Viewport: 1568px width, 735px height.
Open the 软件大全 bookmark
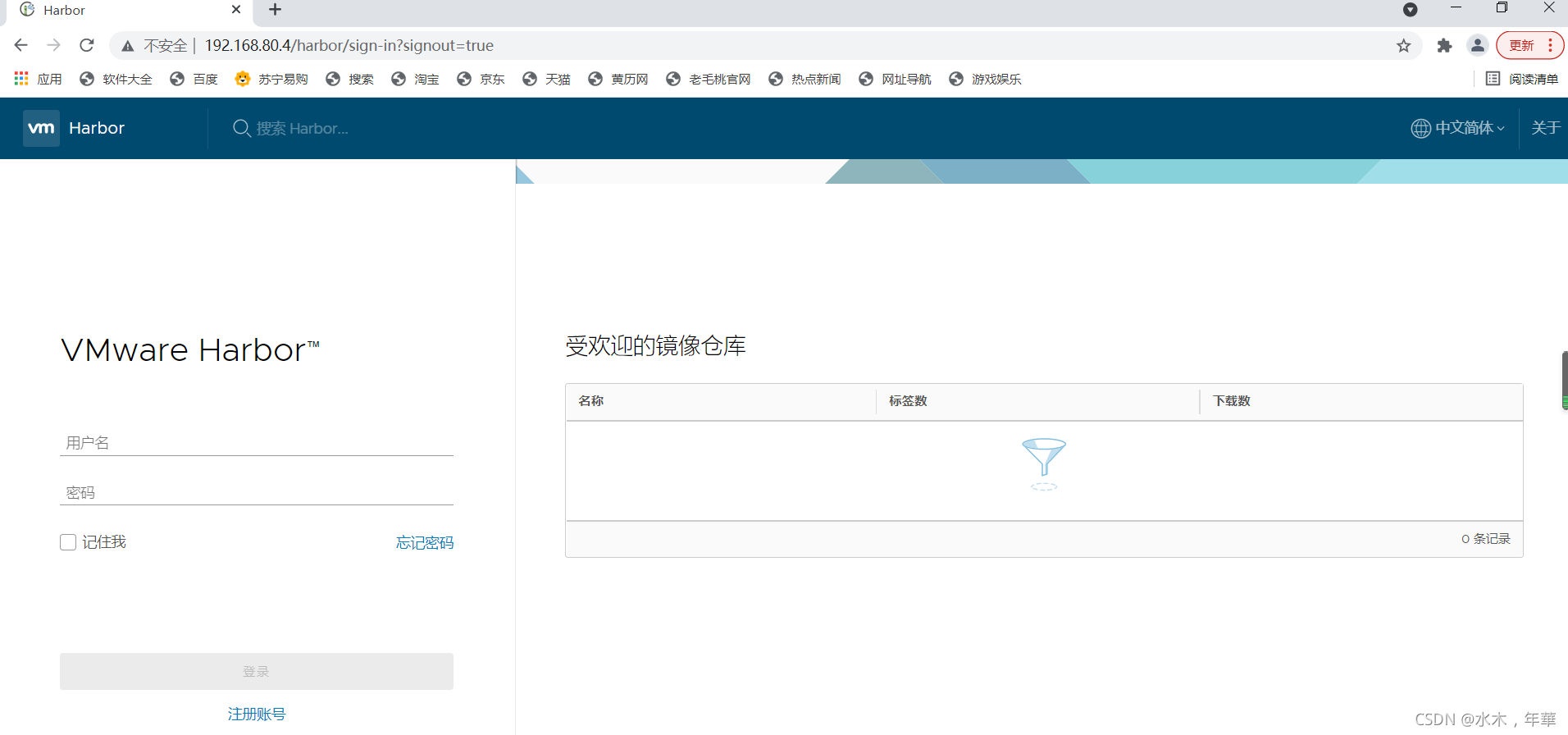click(116, 79)
